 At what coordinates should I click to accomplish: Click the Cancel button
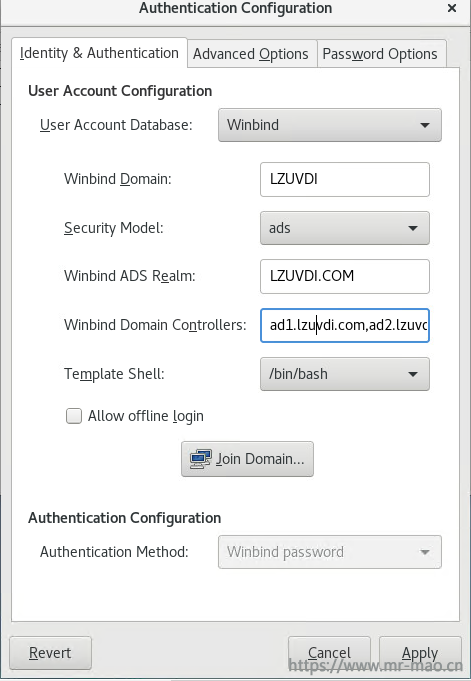[329, 653]
